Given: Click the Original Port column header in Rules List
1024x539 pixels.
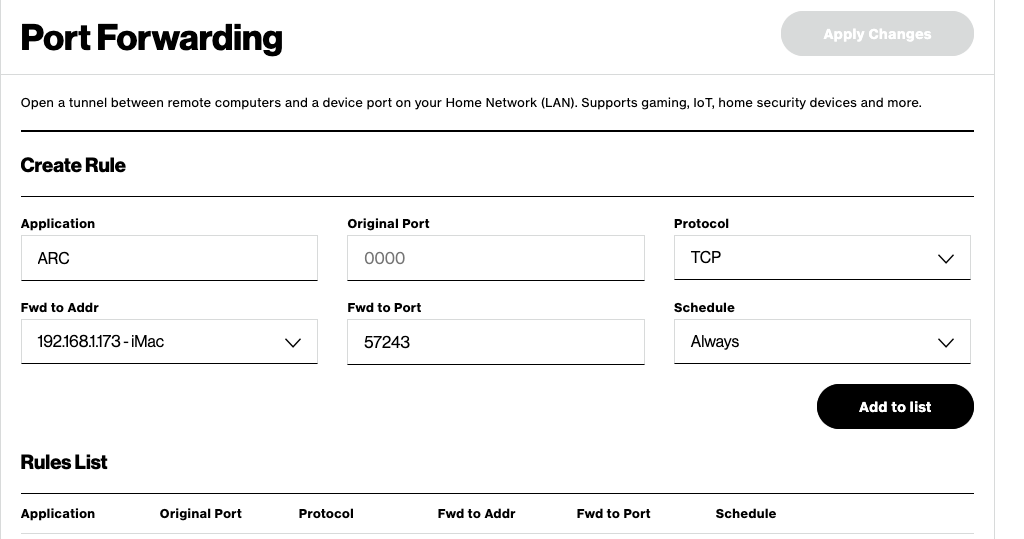Looking at the screenshot, I should point(200,514).
